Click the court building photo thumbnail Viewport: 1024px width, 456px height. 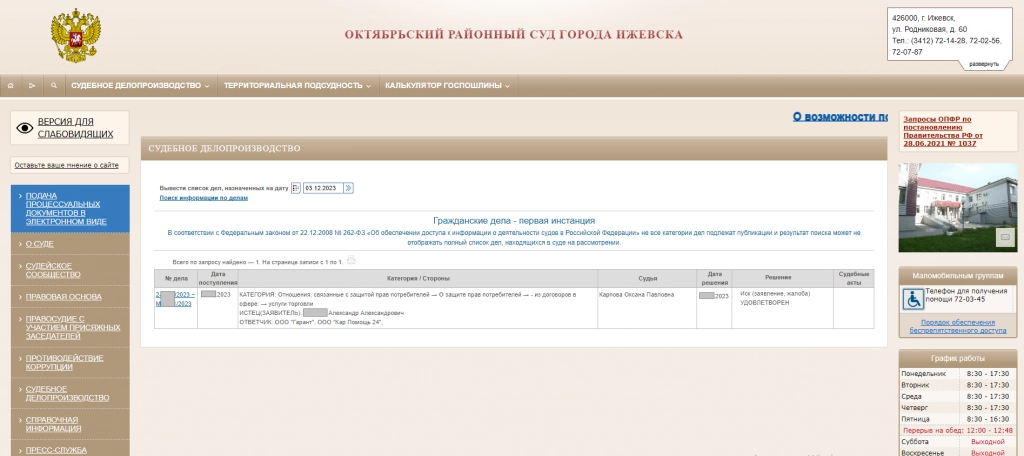click(x=957, y=208)
